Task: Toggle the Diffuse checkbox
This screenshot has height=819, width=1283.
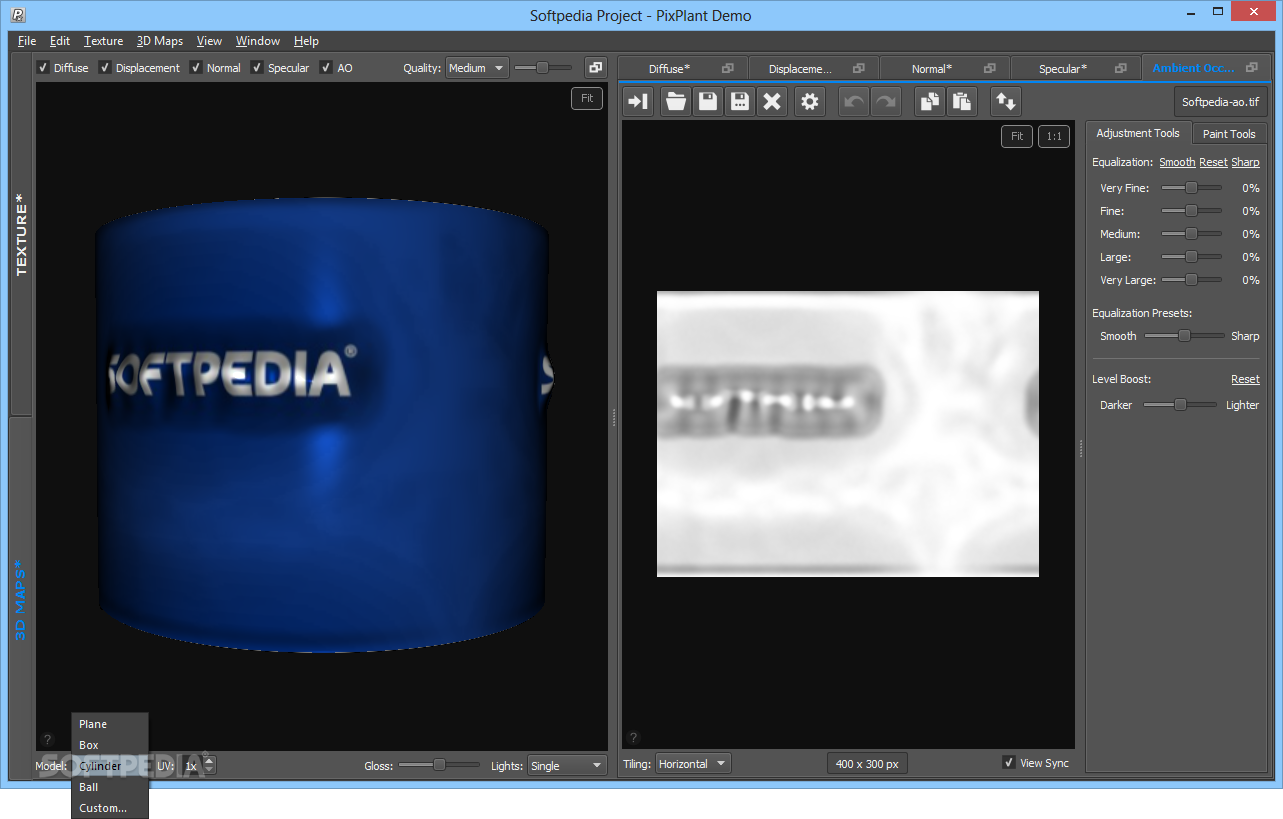Action: [x=42, y=68]
